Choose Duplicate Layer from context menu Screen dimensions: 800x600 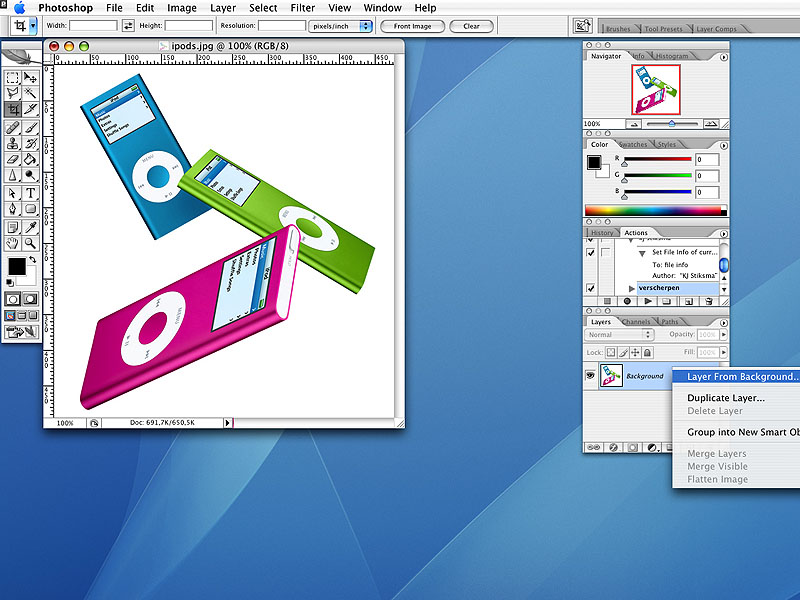726,398
